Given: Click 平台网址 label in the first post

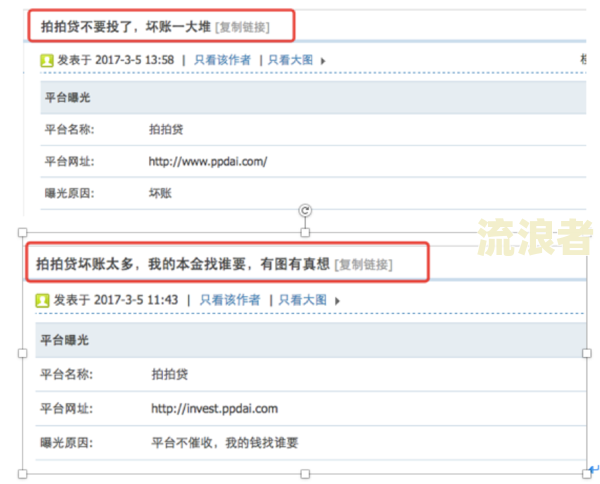Looking at the screenshot, I should point(69,161).
